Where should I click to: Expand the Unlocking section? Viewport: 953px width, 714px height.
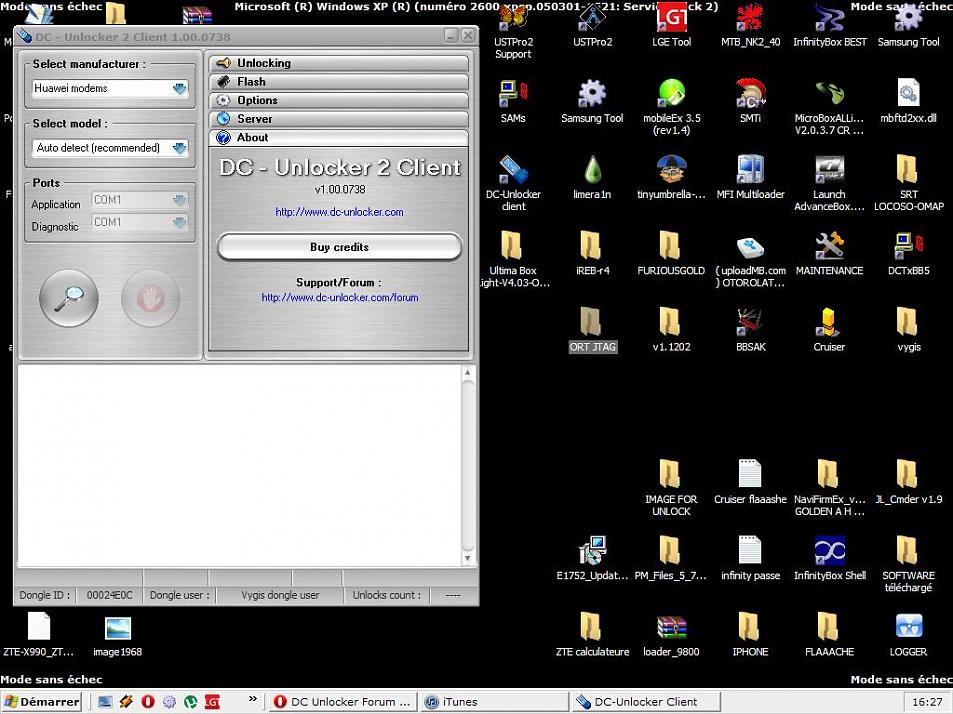click(339, 63)
